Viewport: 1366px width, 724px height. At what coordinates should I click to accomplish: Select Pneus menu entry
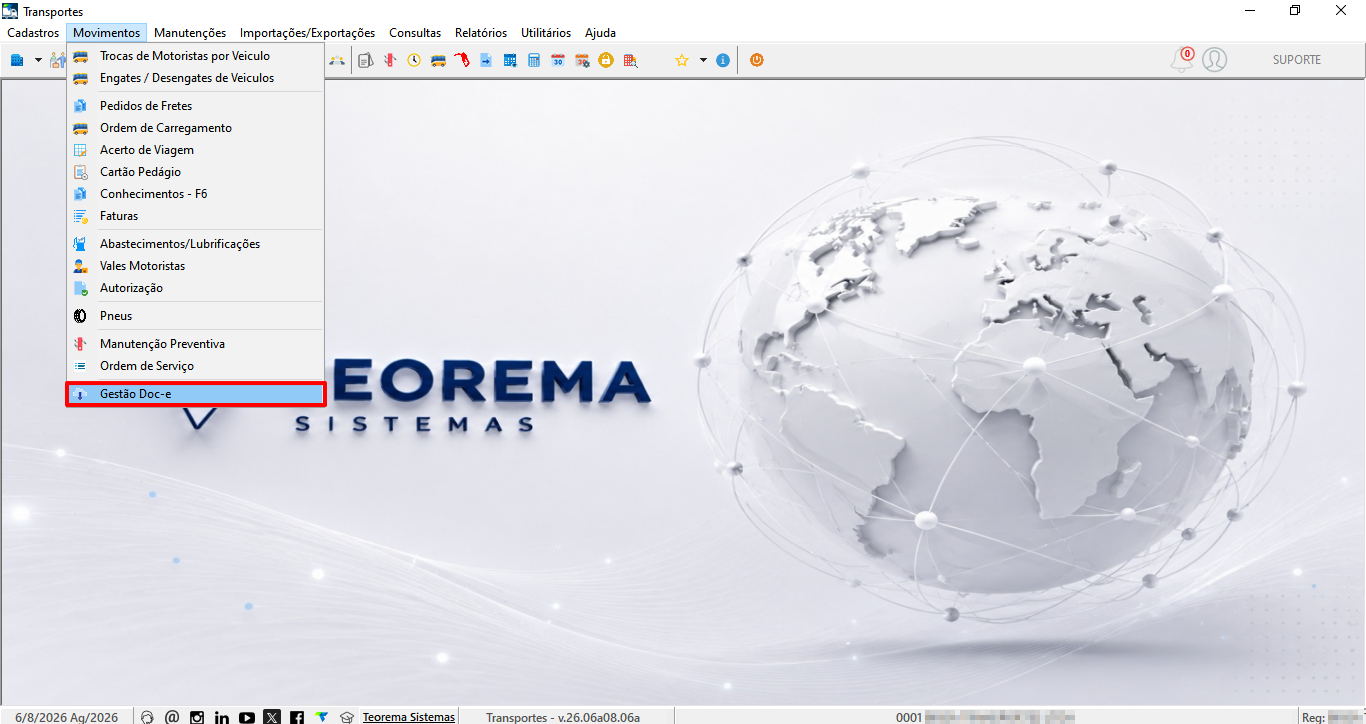pyautogui.click(x=195, y=316)
